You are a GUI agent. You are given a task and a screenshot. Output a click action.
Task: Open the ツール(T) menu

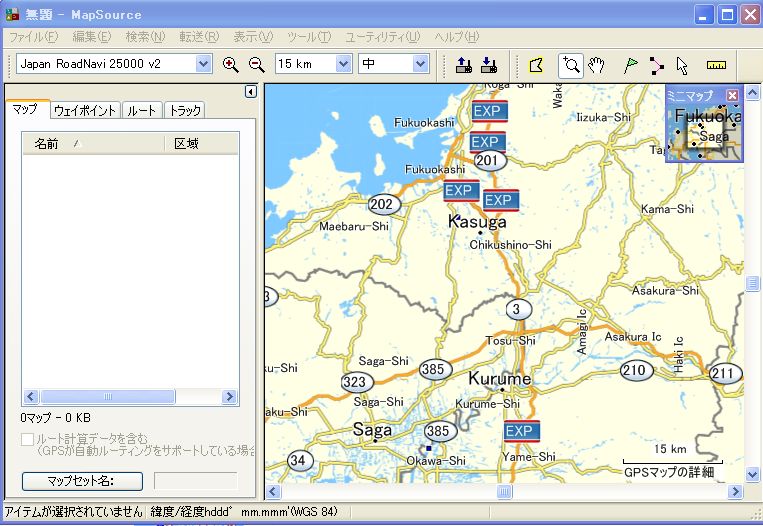click(x=309, y=36)
